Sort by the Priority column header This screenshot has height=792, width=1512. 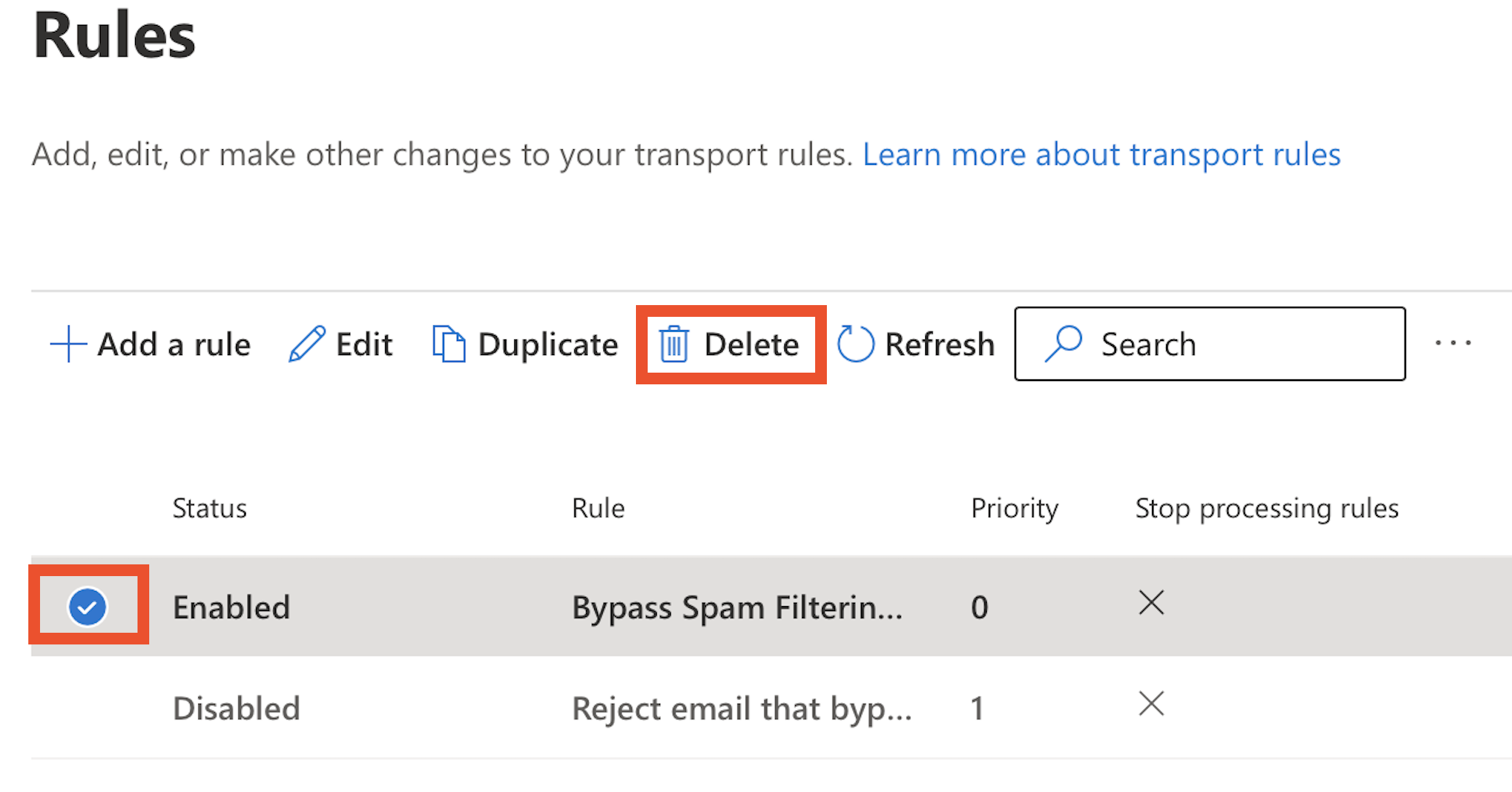pos(1014,509)
